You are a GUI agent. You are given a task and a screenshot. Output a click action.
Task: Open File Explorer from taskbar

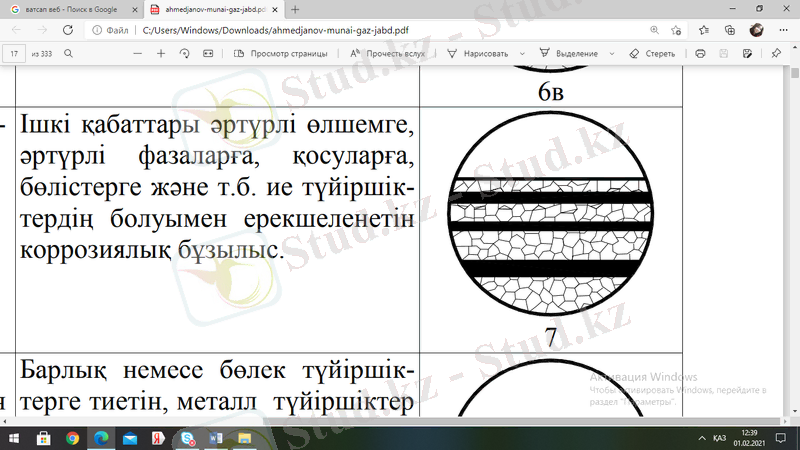pos(244,438)
